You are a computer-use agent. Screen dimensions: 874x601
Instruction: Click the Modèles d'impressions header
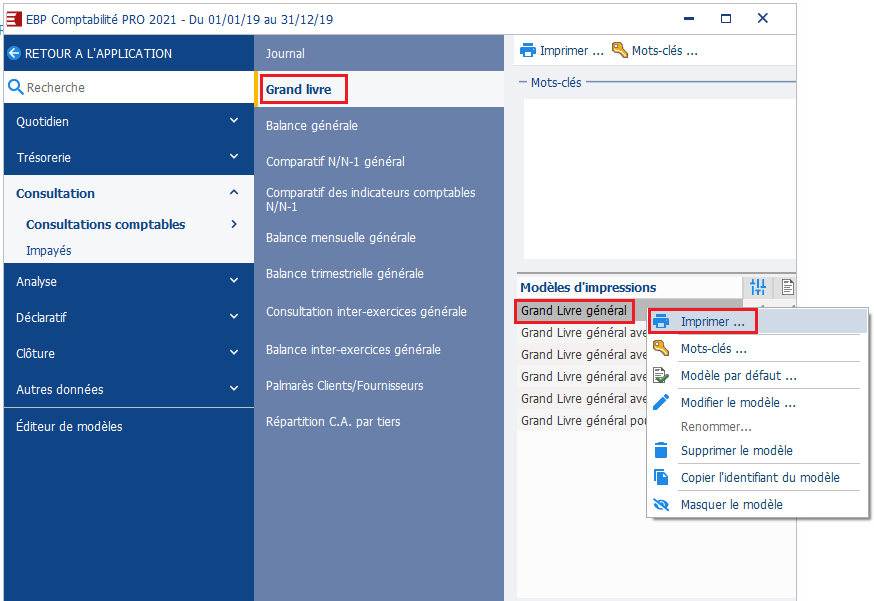(588, 287)
